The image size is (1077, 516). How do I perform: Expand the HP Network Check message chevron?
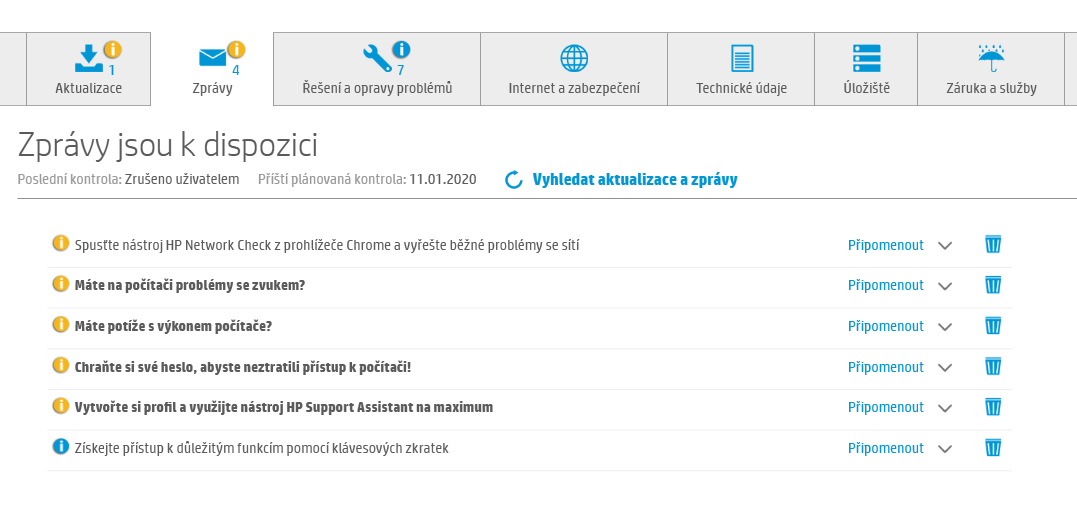click(x=945, y=245)
